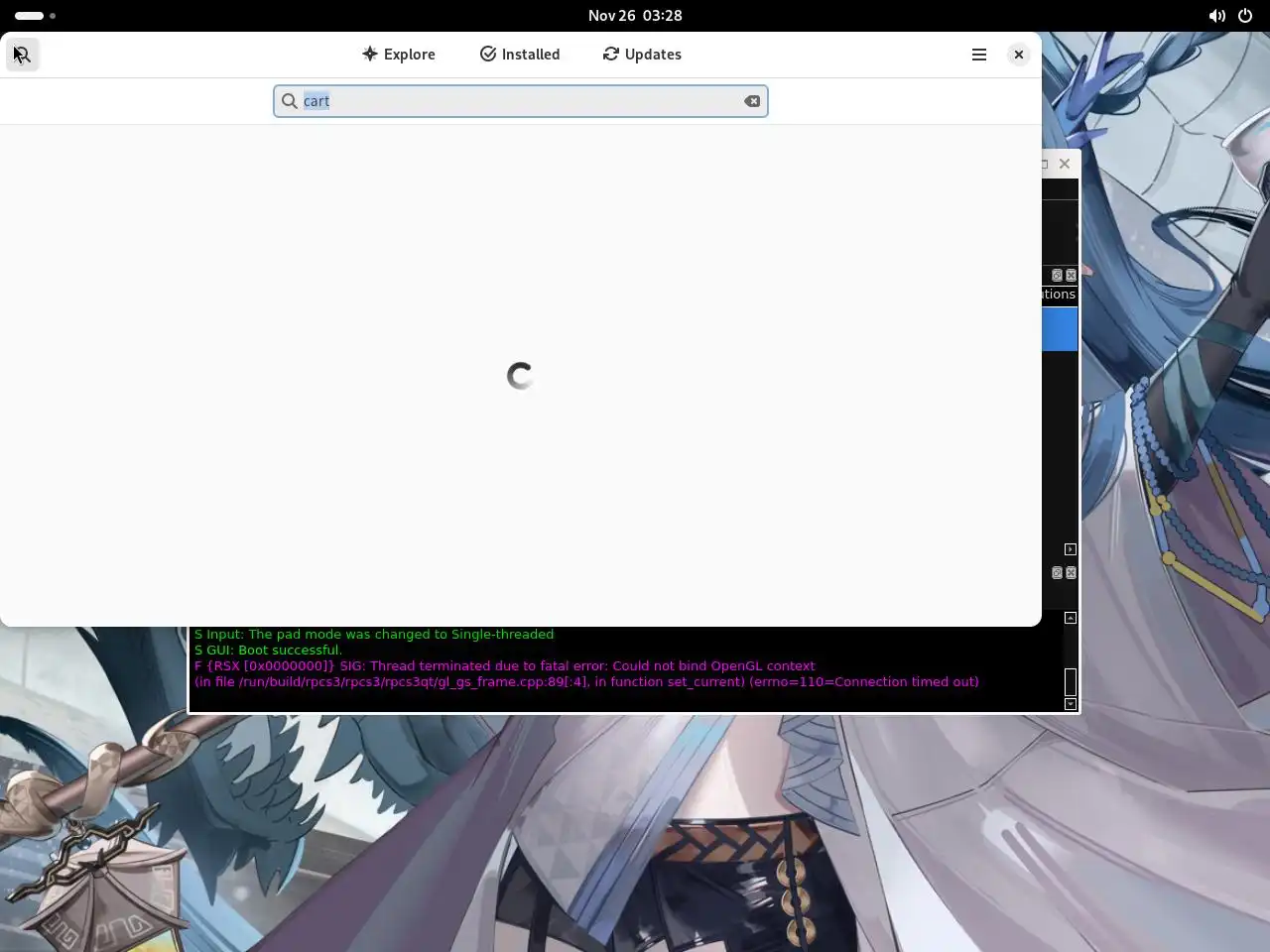Open the hamburger main menu
1270x952 pixels.
(979, 55)
